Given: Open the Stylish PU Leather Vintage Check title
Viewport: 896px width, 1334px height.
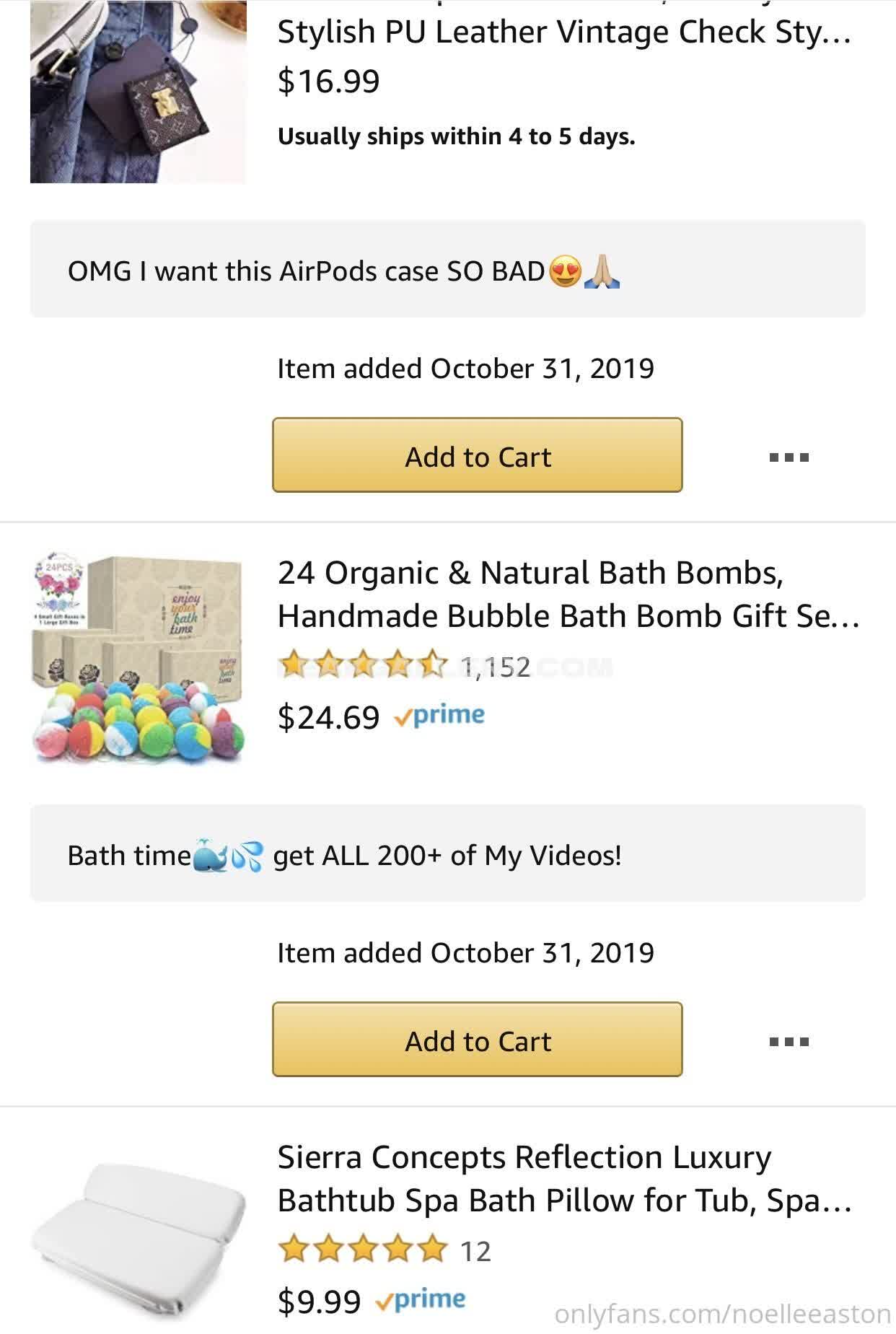Looking at the screenshot, I should [564, 32].
